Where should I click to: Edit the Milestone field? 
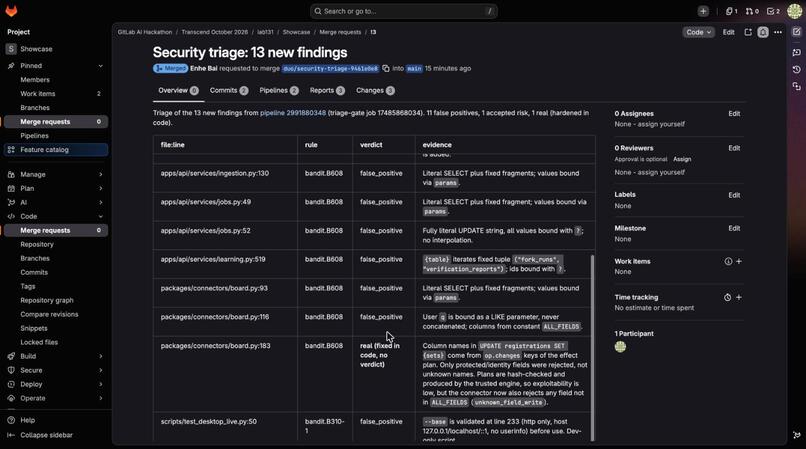point(734,228)
